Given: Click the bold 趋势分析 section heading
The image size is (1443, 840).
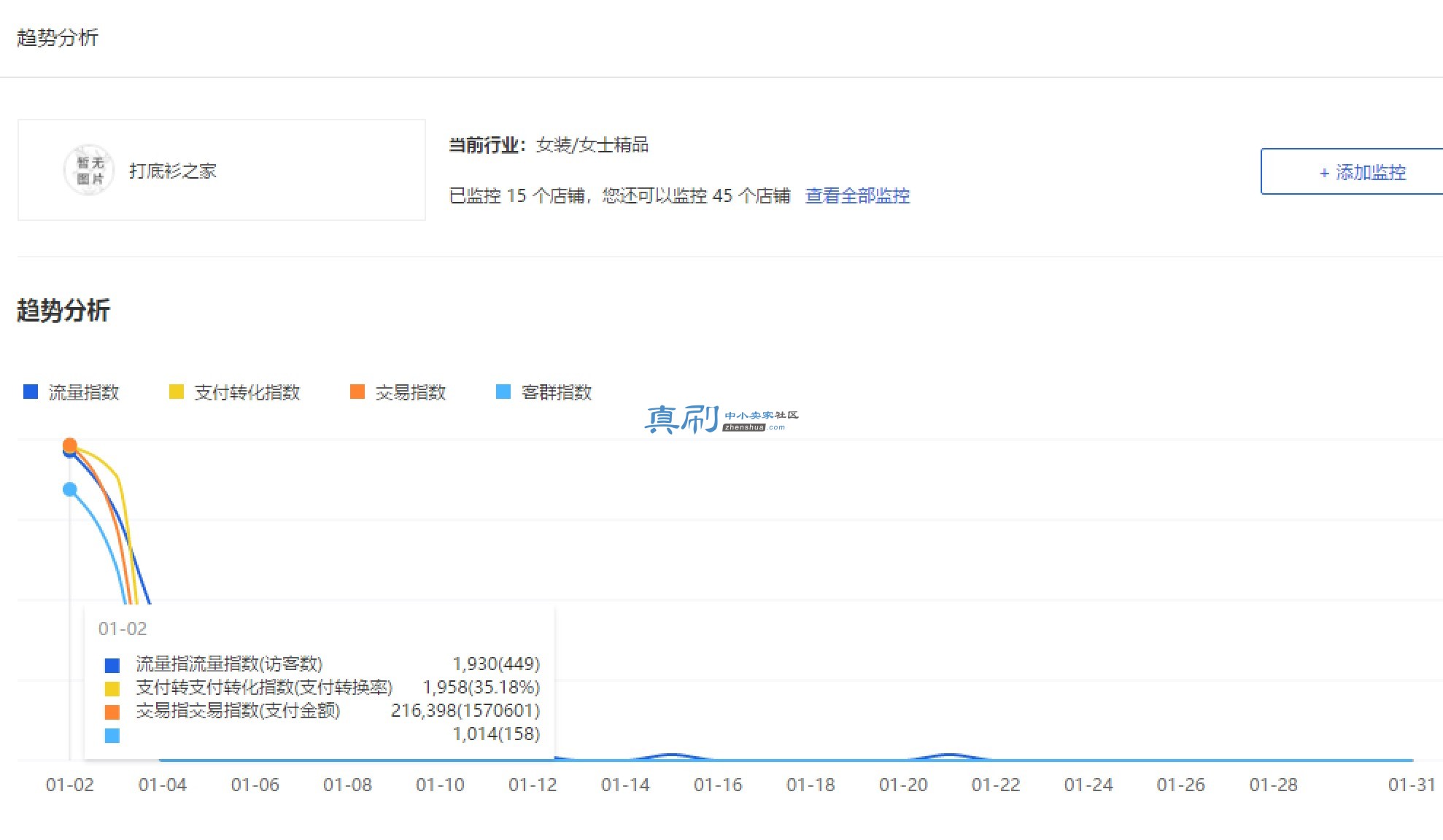Looking at the screenshot, I should pos(63,311).
